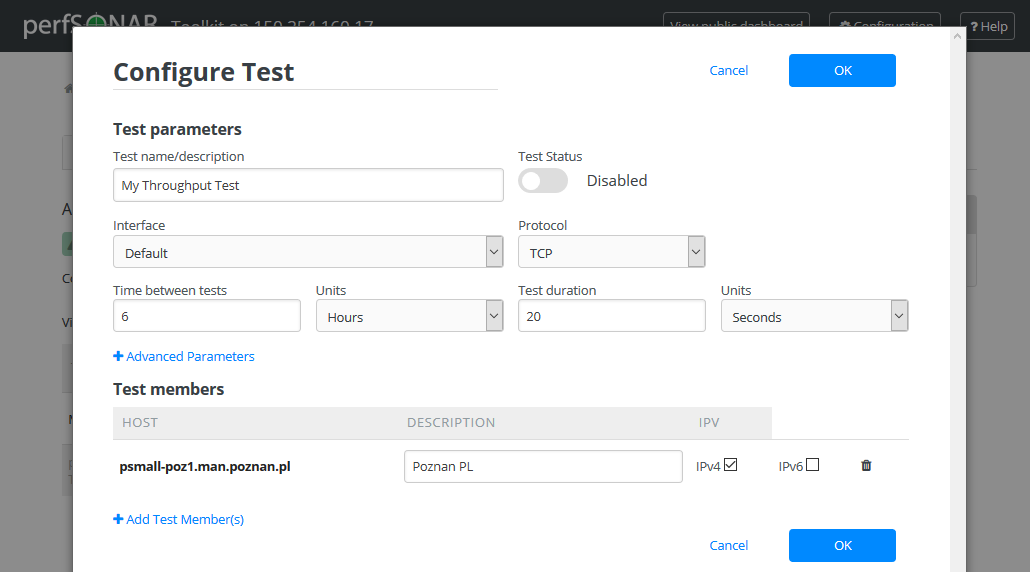Viewport: 1030px width, 572px height.
Task: Open the Interface dropdown
Action: [308, 252]
